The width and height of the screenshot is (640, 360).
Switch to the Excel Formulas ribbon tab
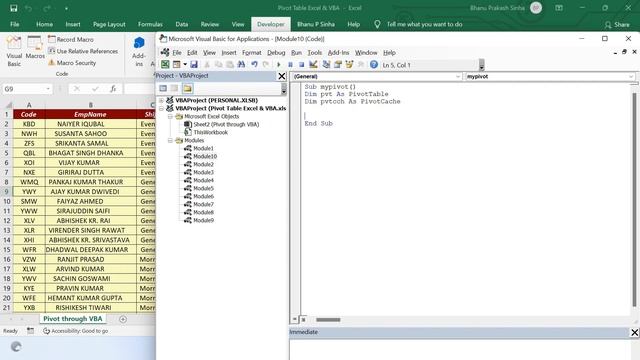(x=150, y=24)
